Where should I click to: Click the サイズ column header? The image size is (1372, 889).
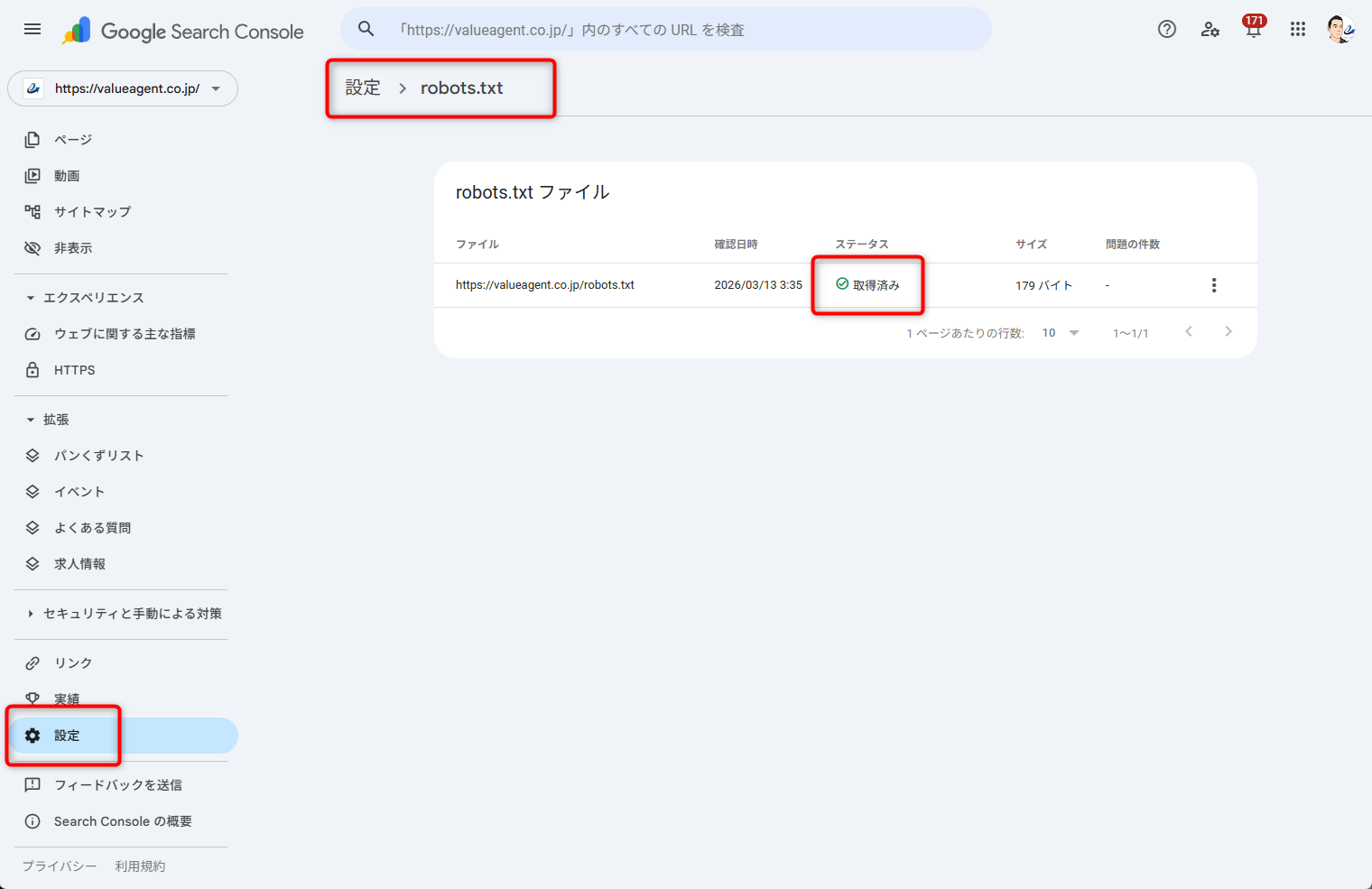(x=1031, y=245)
